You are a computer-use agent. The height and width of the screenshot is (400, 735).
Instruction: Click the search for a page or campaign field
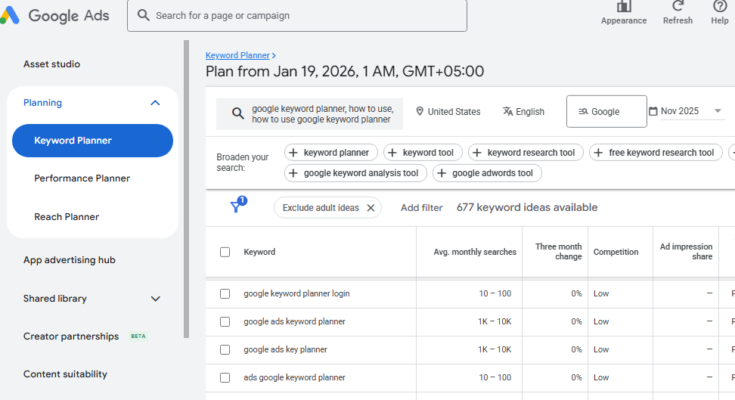297,15
